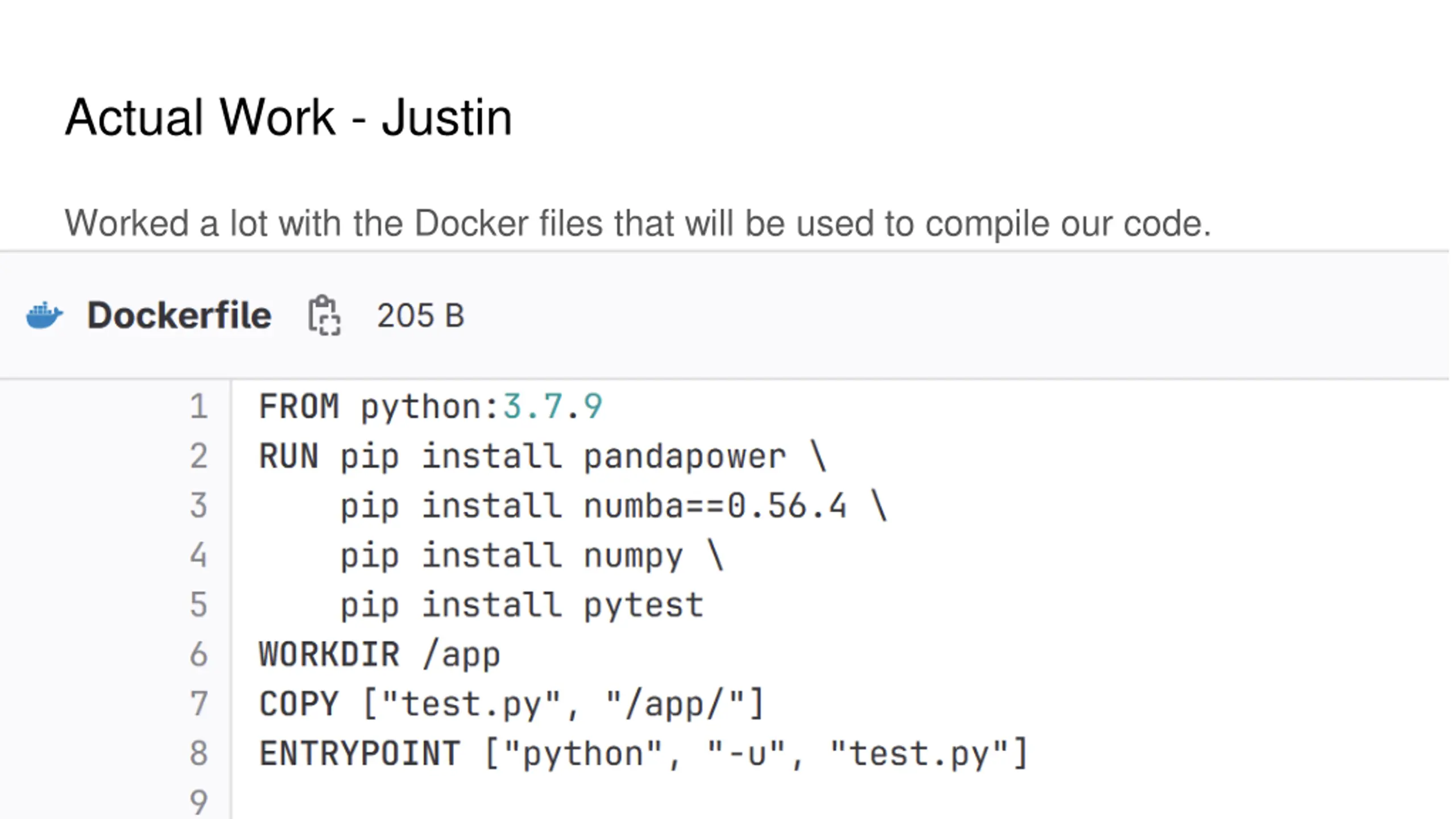1456x819 pixels.
Task: Copy file path using clipboard icon
Action: pyautogui.click(x=324, y=316)
